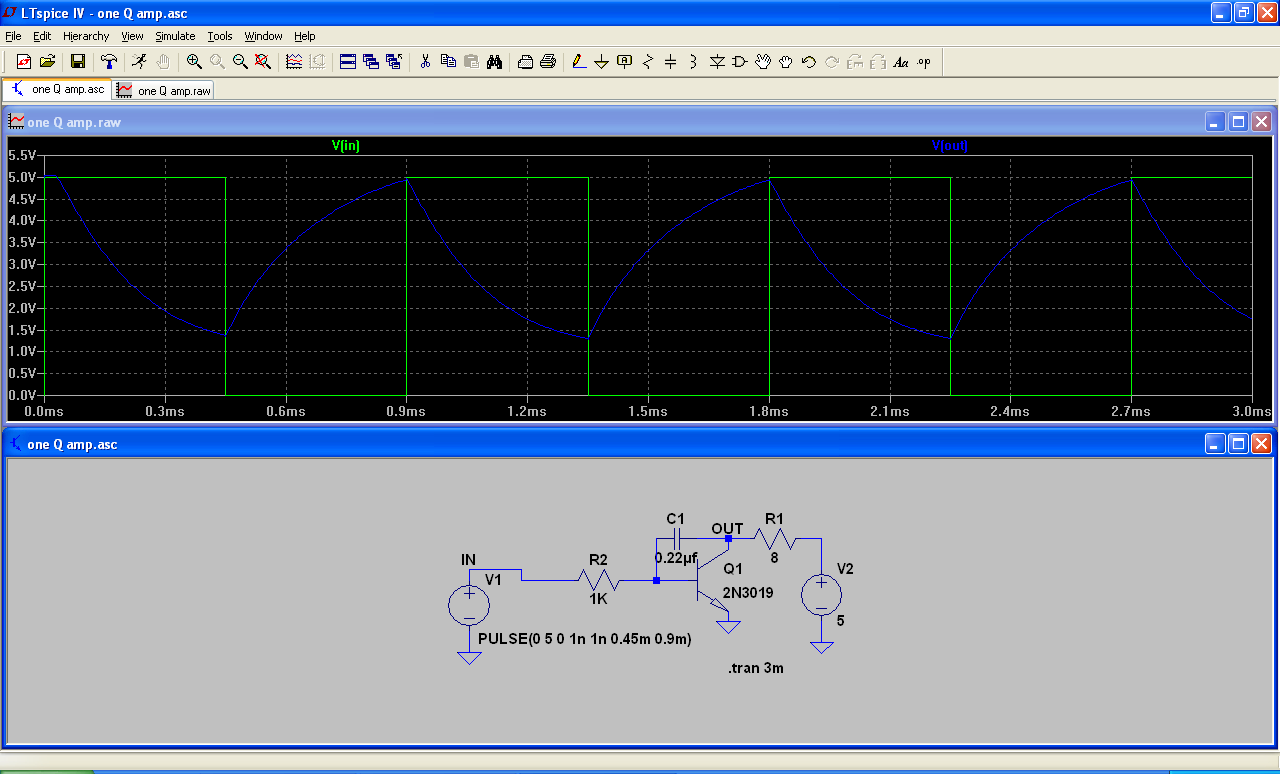Click the .tran 3m directive
Screen dimensions: 1280x774
click(756, 668)
